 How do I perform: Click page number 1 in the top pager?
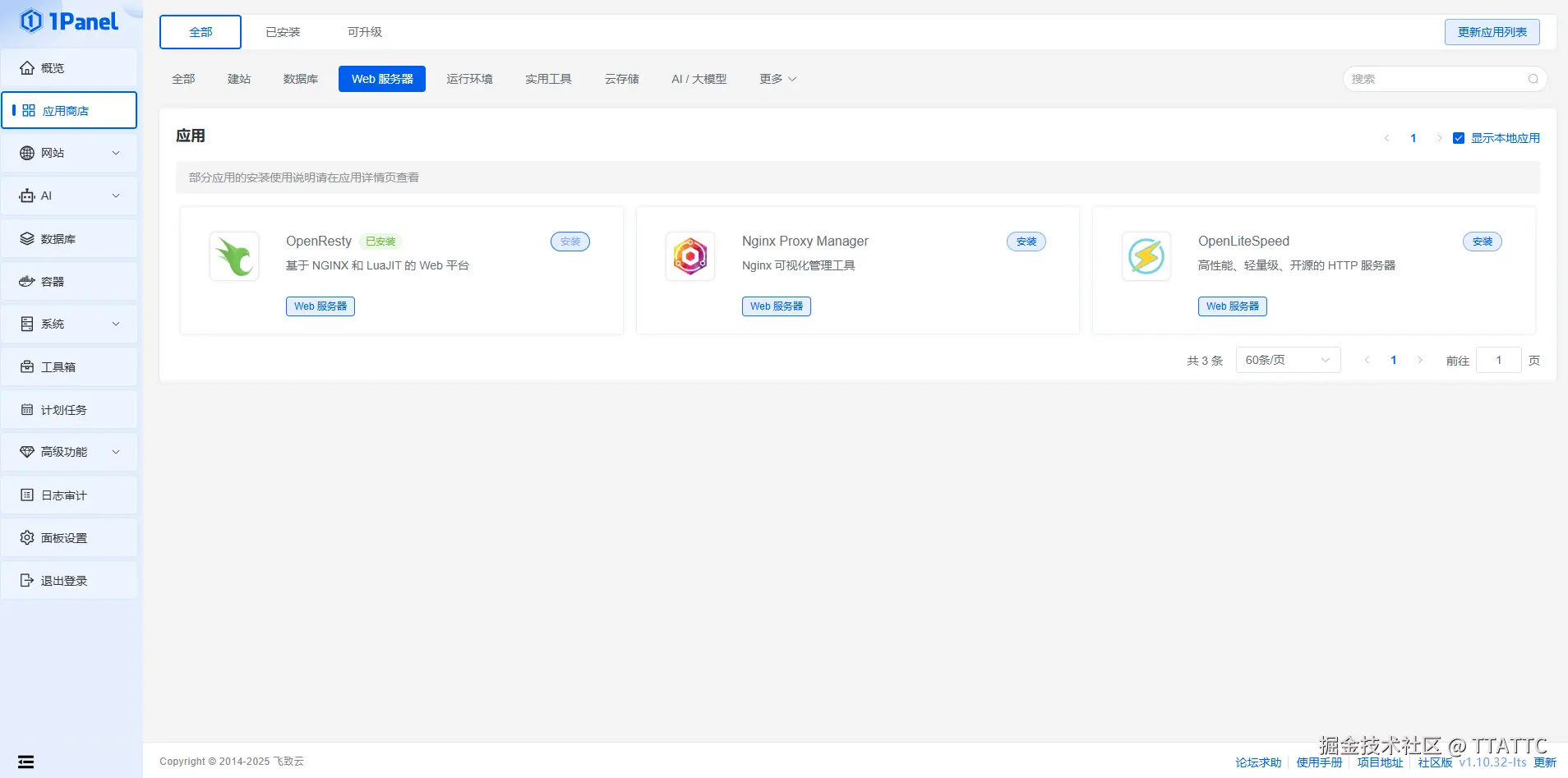1414,138
